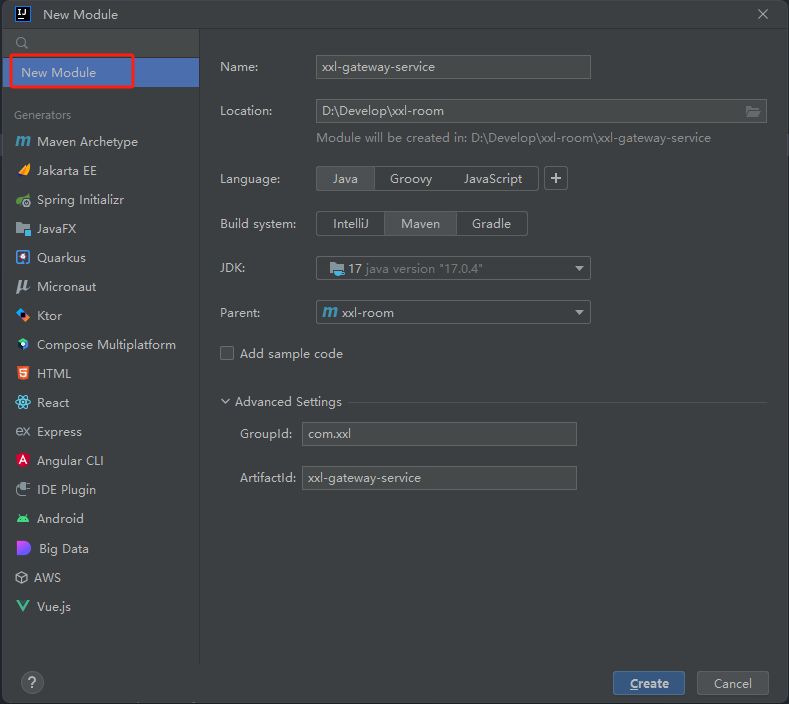Select Compose Multiplatform generator label
This screenshot has height=704, width=789.
click(x=106, y=345)
